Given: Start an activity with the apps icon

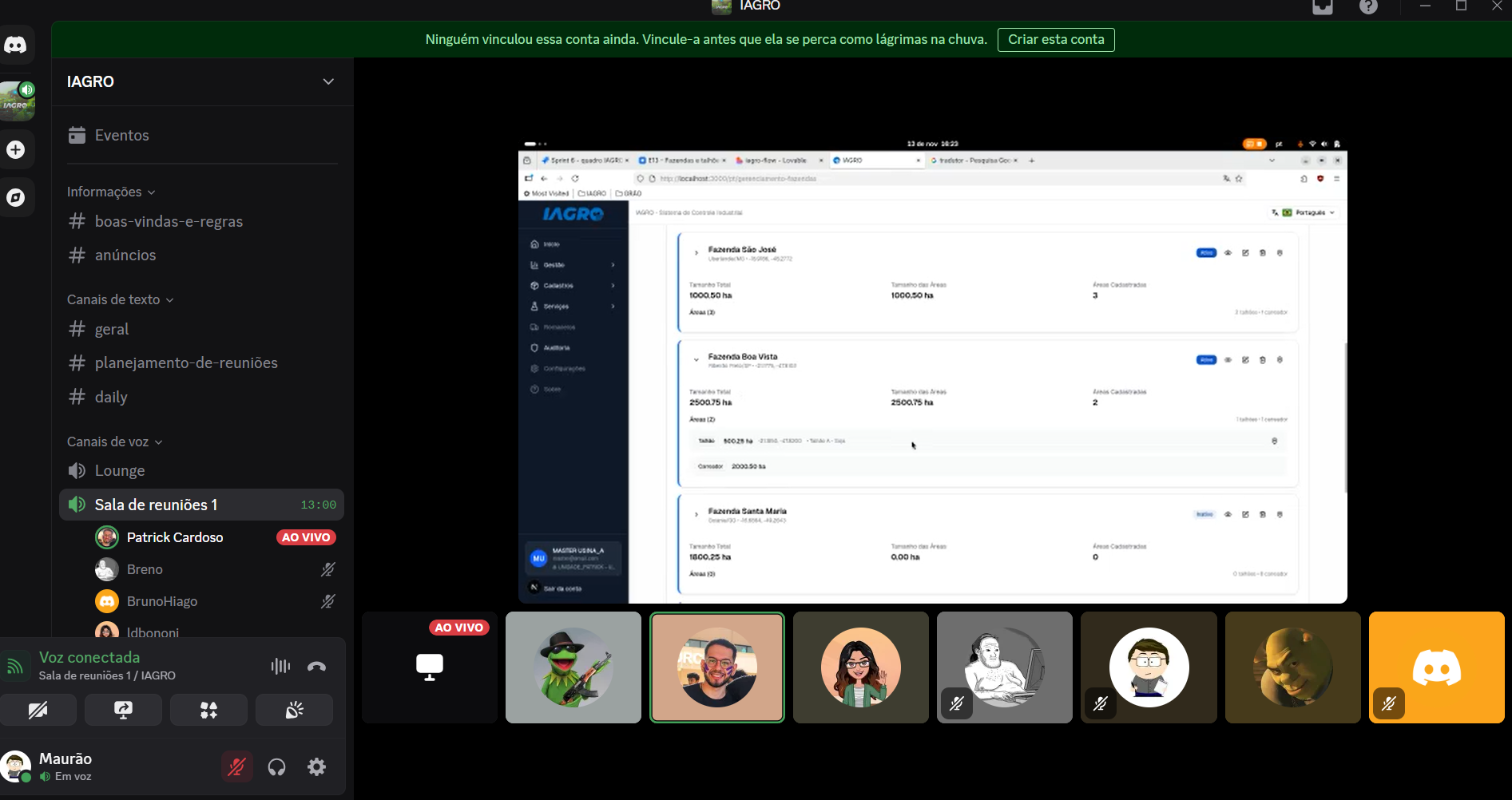Looking at the screenshot, I should 208,710.
